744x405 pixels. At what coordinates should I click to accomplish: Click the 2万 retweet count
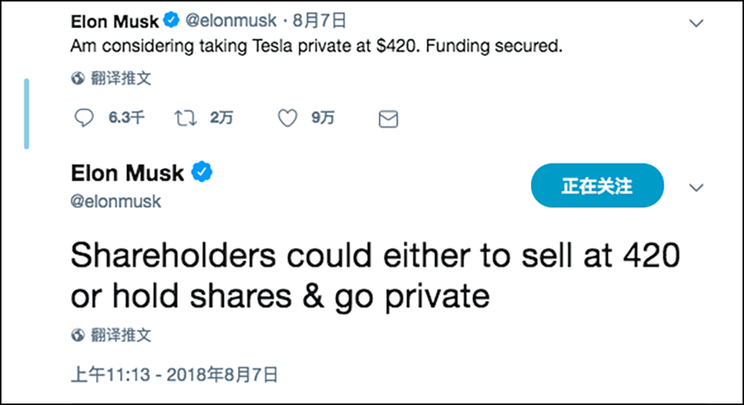coord(222,119)
